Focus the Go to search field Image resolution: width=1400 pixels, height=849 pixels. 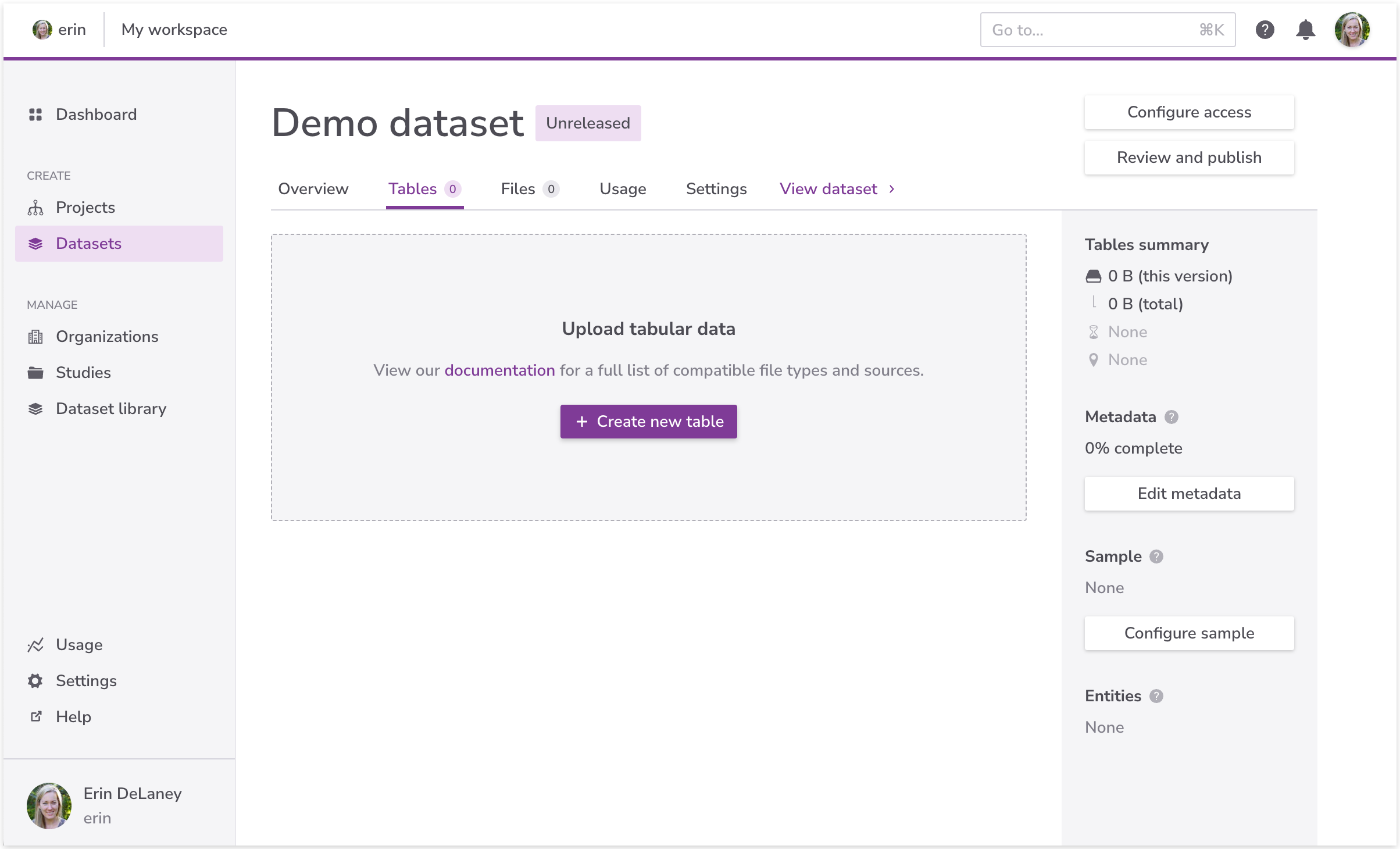pyautogui.click(x=1093, y=30)
